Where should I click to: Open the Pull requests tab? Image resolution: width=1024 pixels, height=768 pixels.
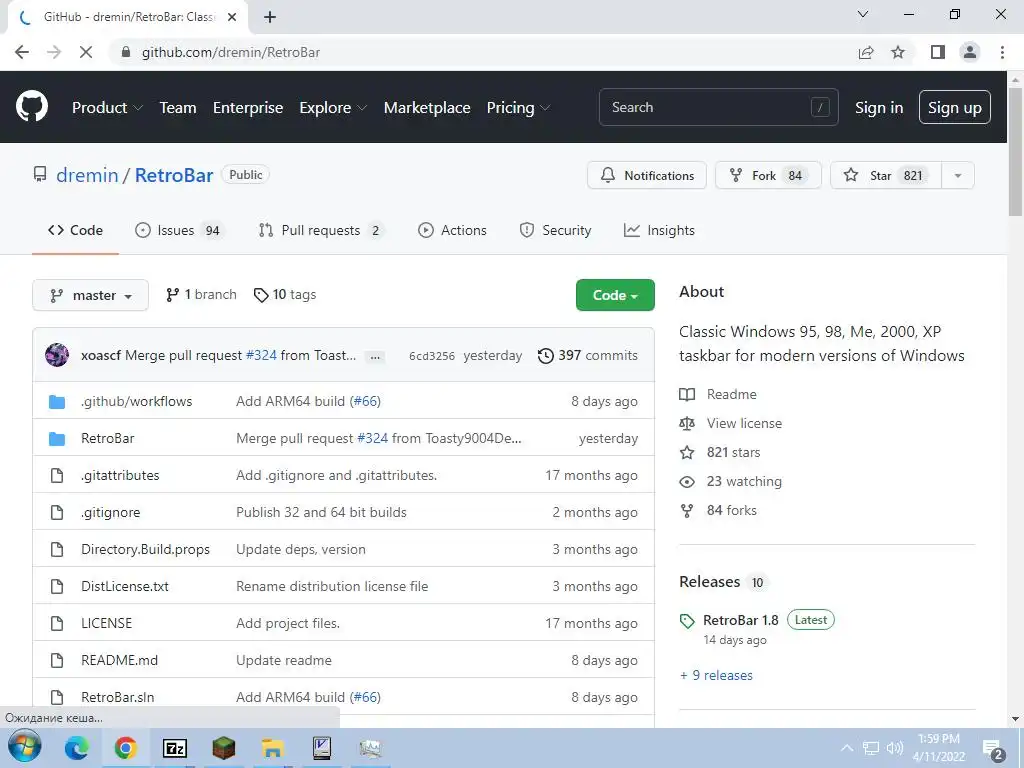point(321,230)
